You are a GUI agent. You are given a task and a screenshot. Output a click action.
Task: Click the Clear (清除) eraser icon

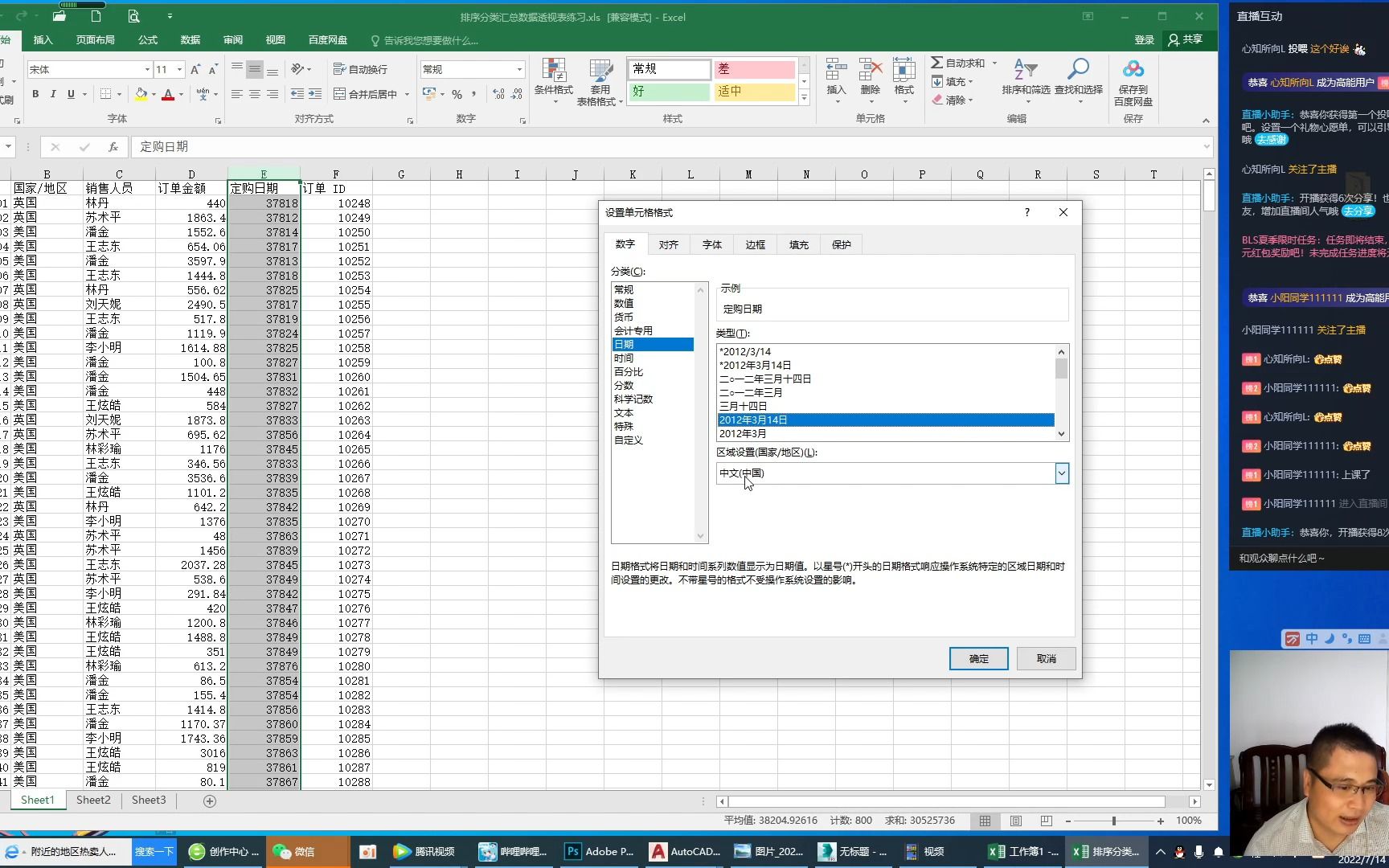[937, 100]
